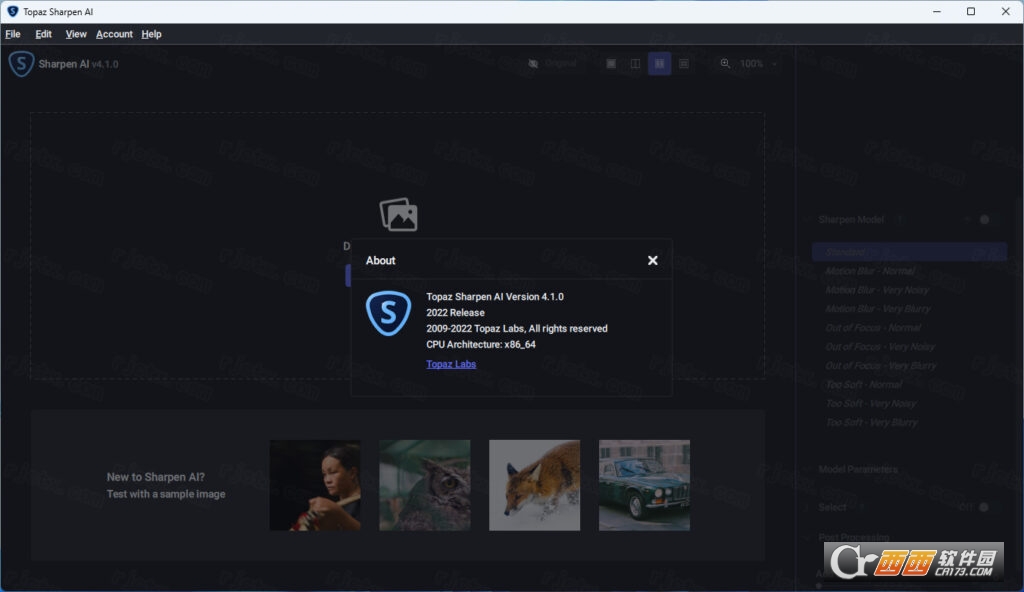Open the 100% zoom level dropdown

(x=758, y=63)
